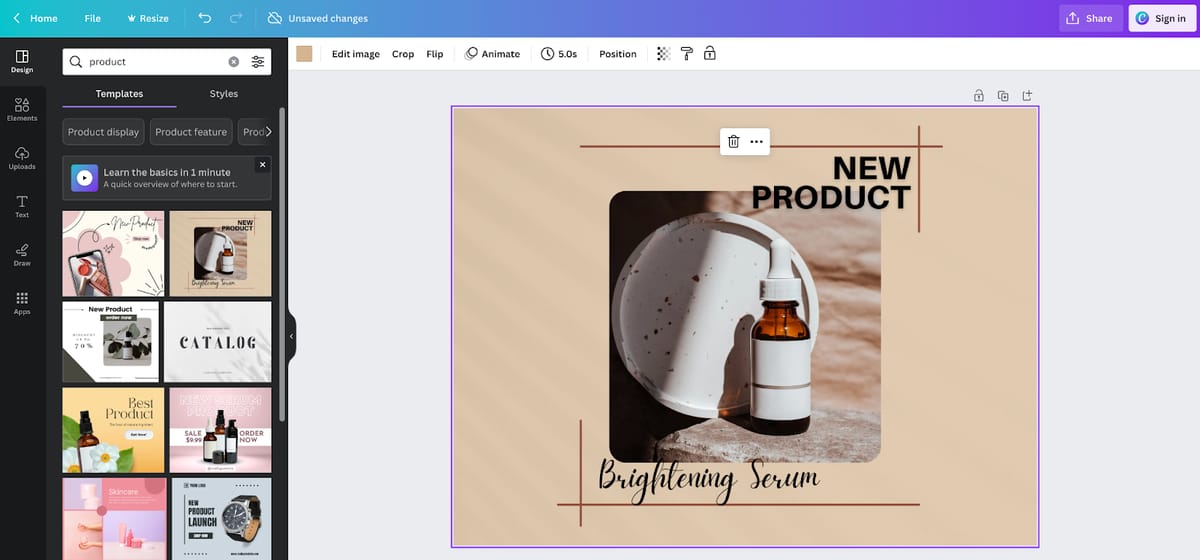Click the Share button

click(x=1090, y=18)
